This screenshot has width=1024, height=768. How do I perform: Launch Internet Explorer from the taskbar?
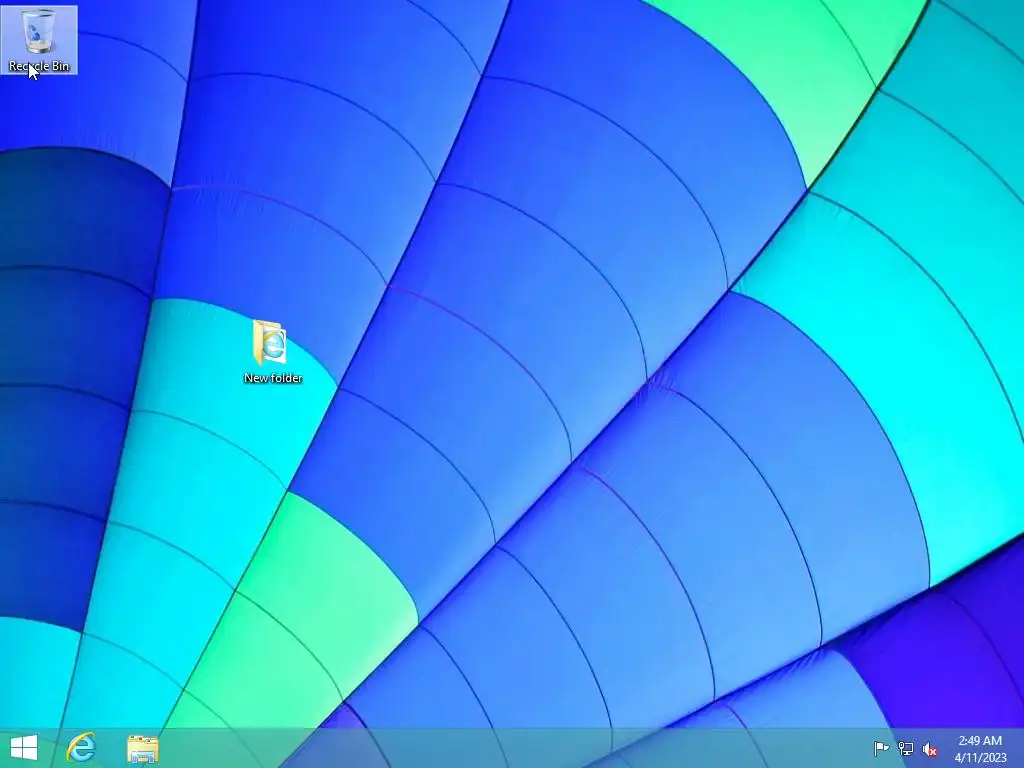coord(82,747)
